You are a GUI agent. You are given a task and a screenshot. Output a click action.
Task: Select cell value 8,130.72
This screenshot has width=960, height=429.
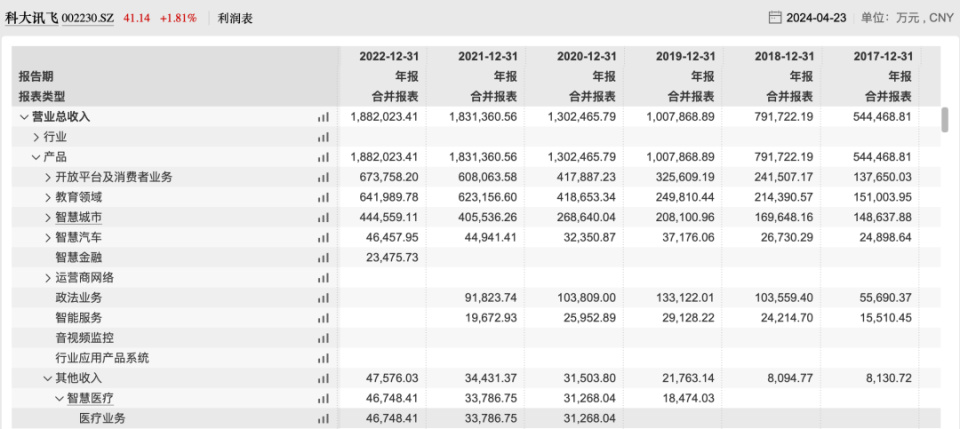click(890, 378)
